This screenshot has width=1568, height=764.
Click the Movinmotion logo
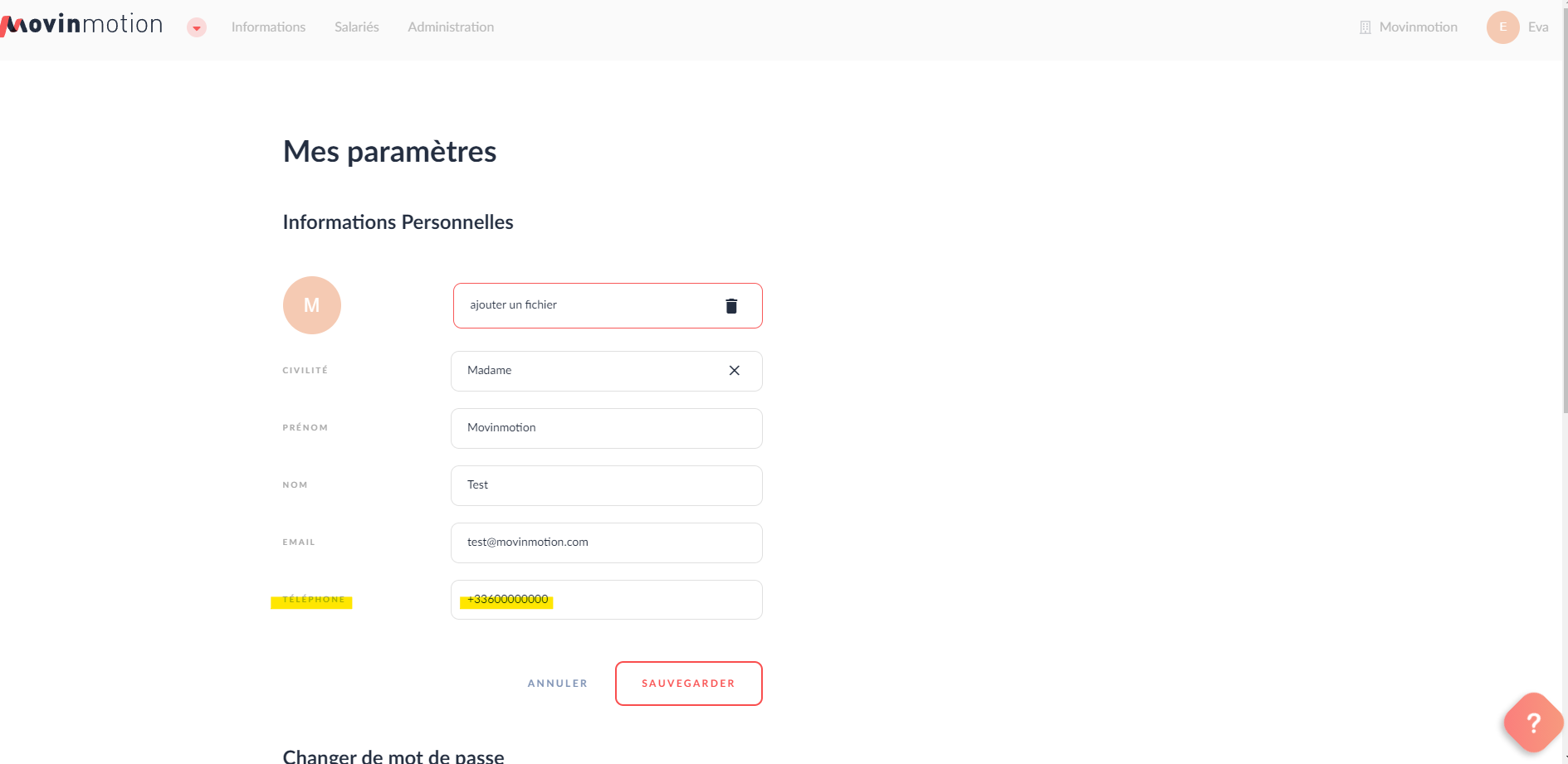coord(83,25)
